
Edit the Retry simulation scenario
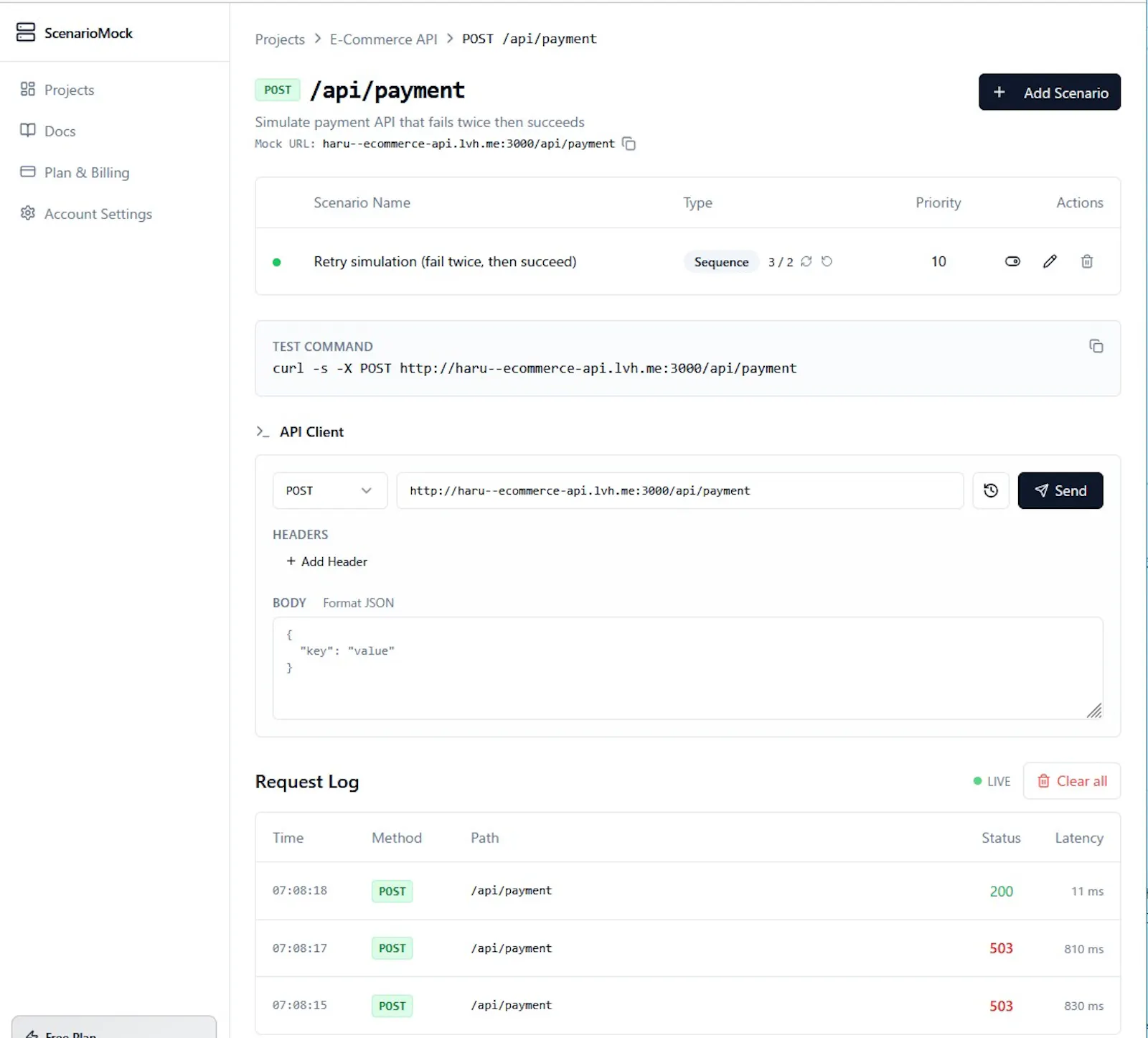point(1050,261)
